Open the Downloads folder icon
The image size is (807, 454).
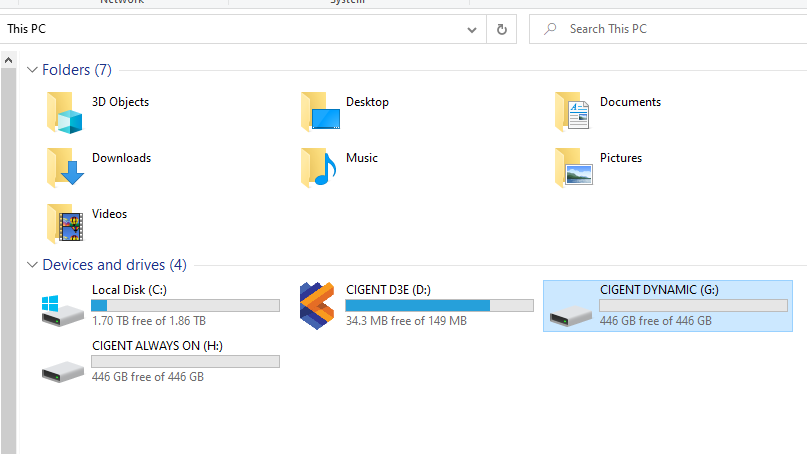(x=65, y=168)
